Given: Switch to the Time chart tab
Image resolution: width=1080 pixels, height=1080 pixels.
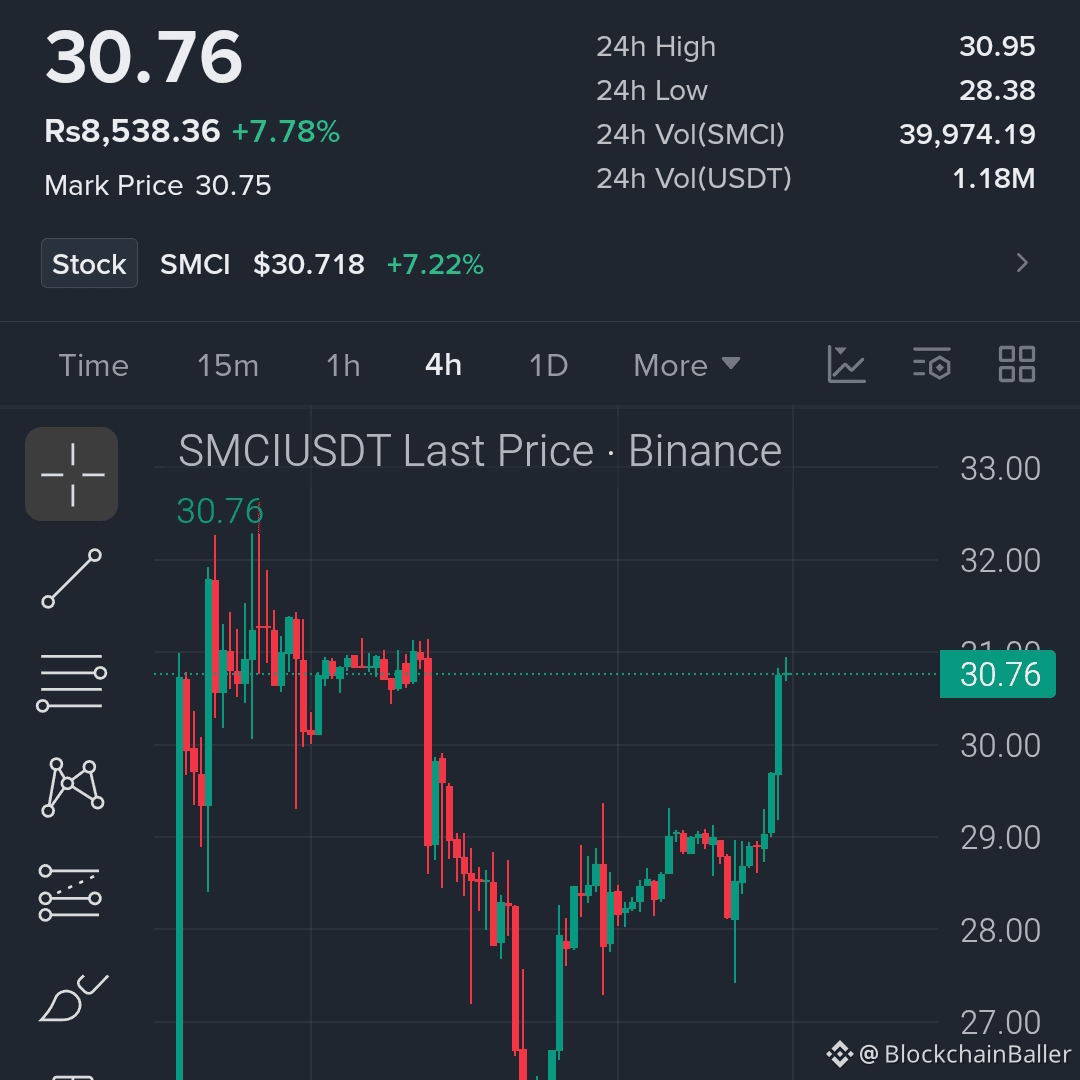Looking at the screenshot, I should pos(94,365).
